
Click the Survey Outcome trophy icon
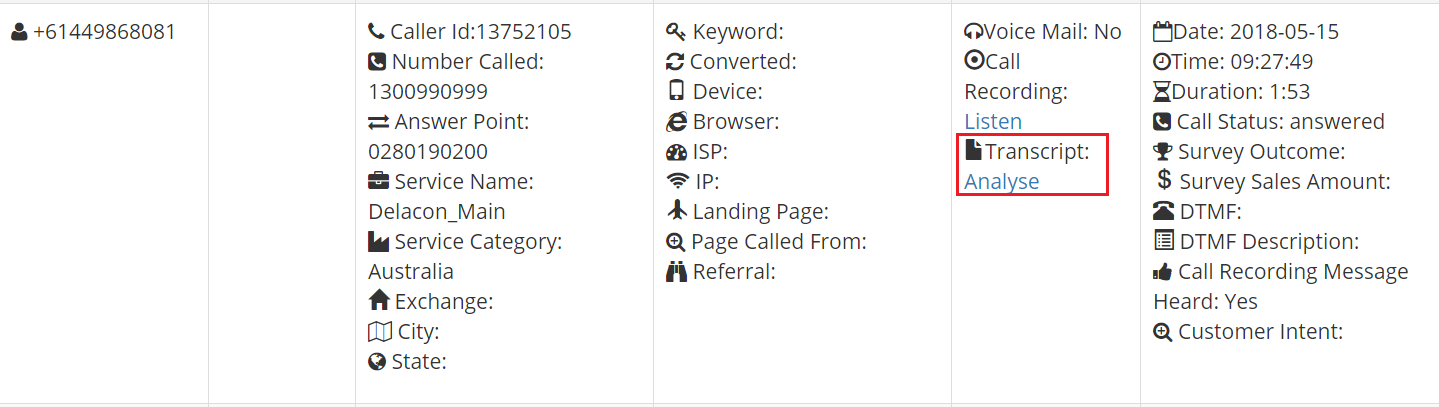click(x=1162, y=152)
